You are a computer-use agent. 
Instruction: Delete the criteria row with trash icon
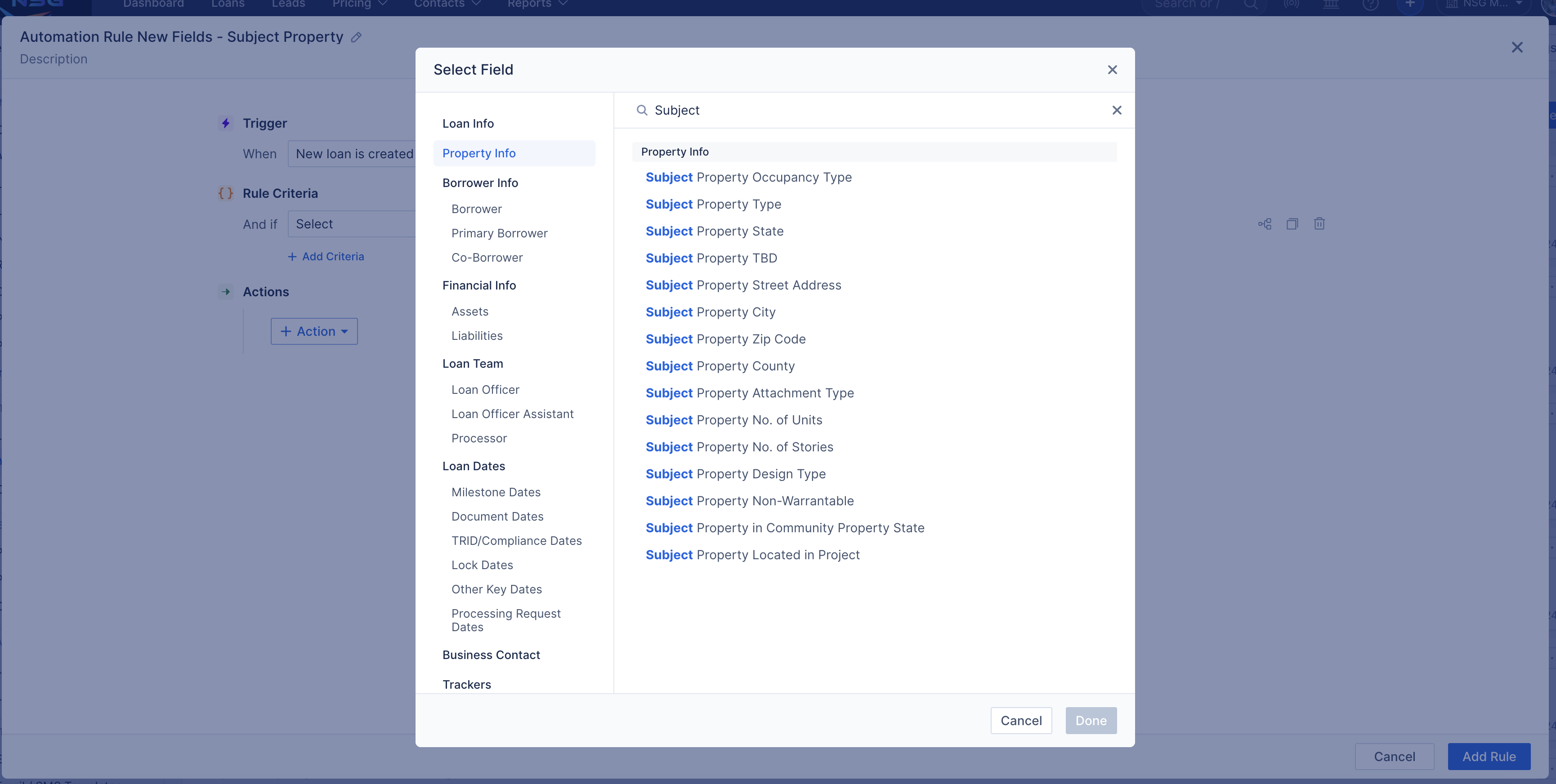click(x=1319, y=224)
